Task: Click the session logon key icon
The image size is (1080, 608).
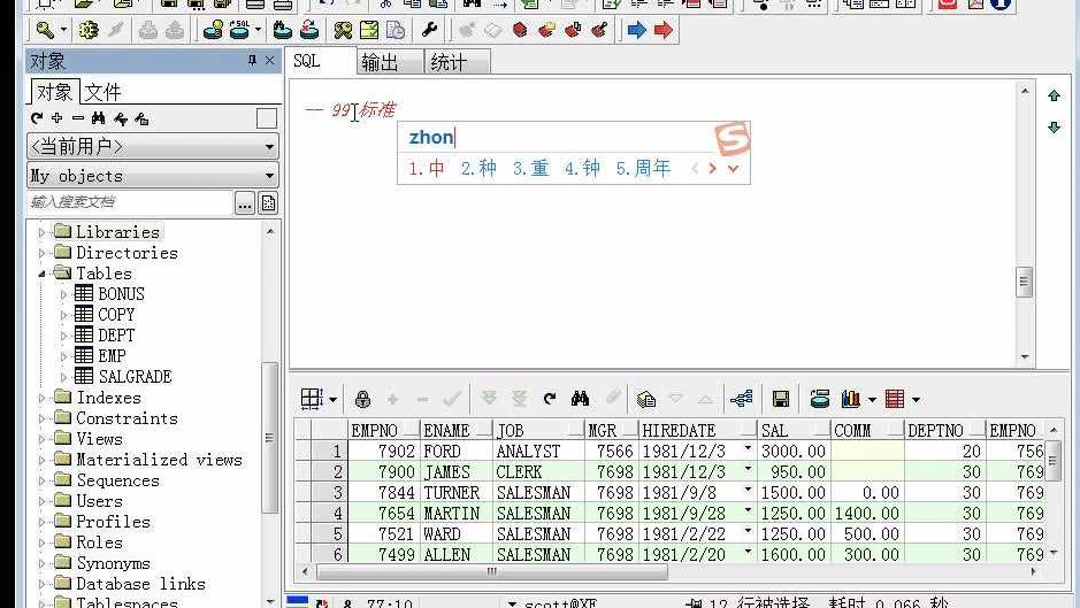Action: click(x=46, y=30)
